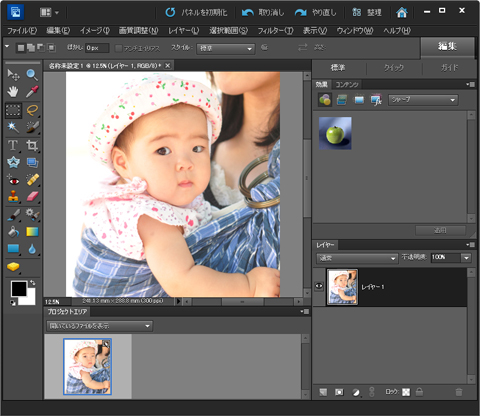Select the Straighten tool
This screenshot has height=416, width=480.
click(32, 162)
